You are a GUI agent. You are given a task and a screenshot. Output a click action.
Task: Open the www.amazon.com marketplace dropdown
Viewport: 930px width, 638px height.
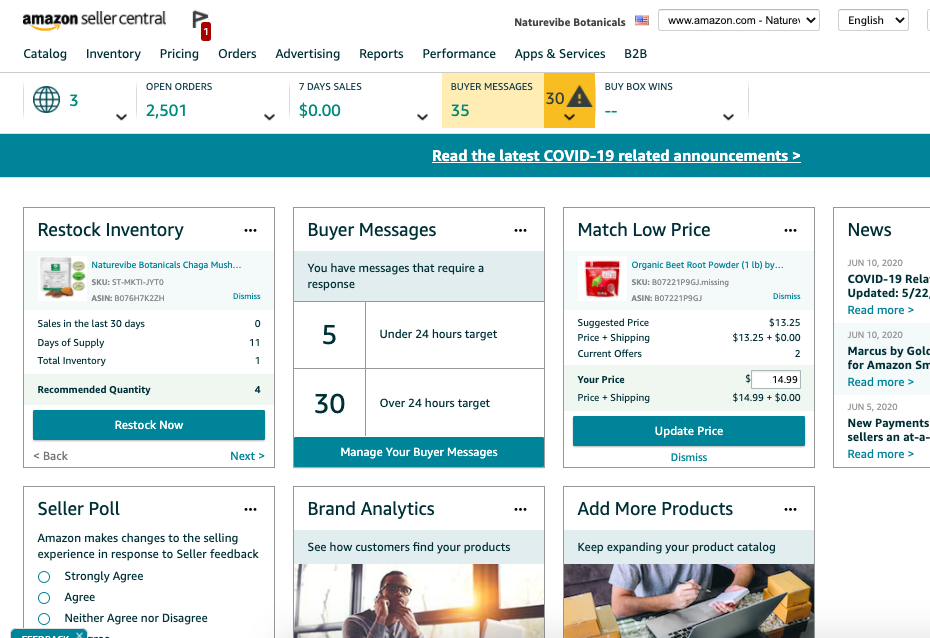click(x=739, y=20)
